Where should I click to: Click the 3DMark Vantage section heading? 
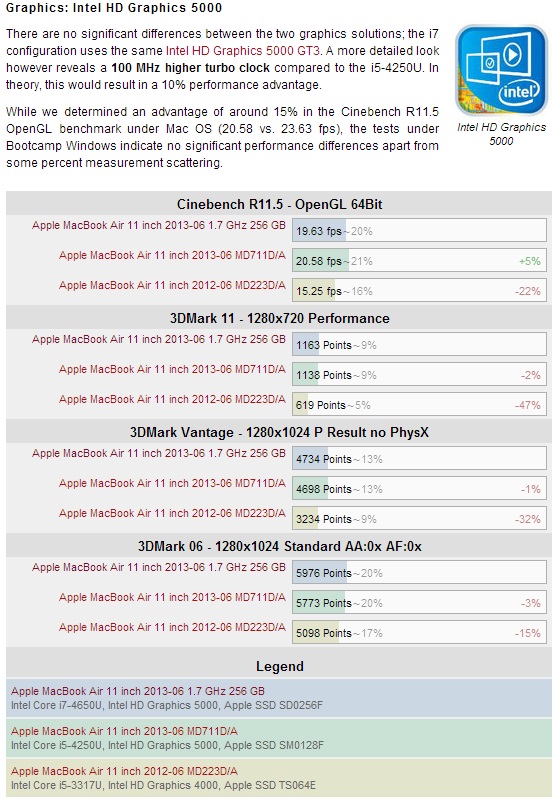tap(279, 432)
